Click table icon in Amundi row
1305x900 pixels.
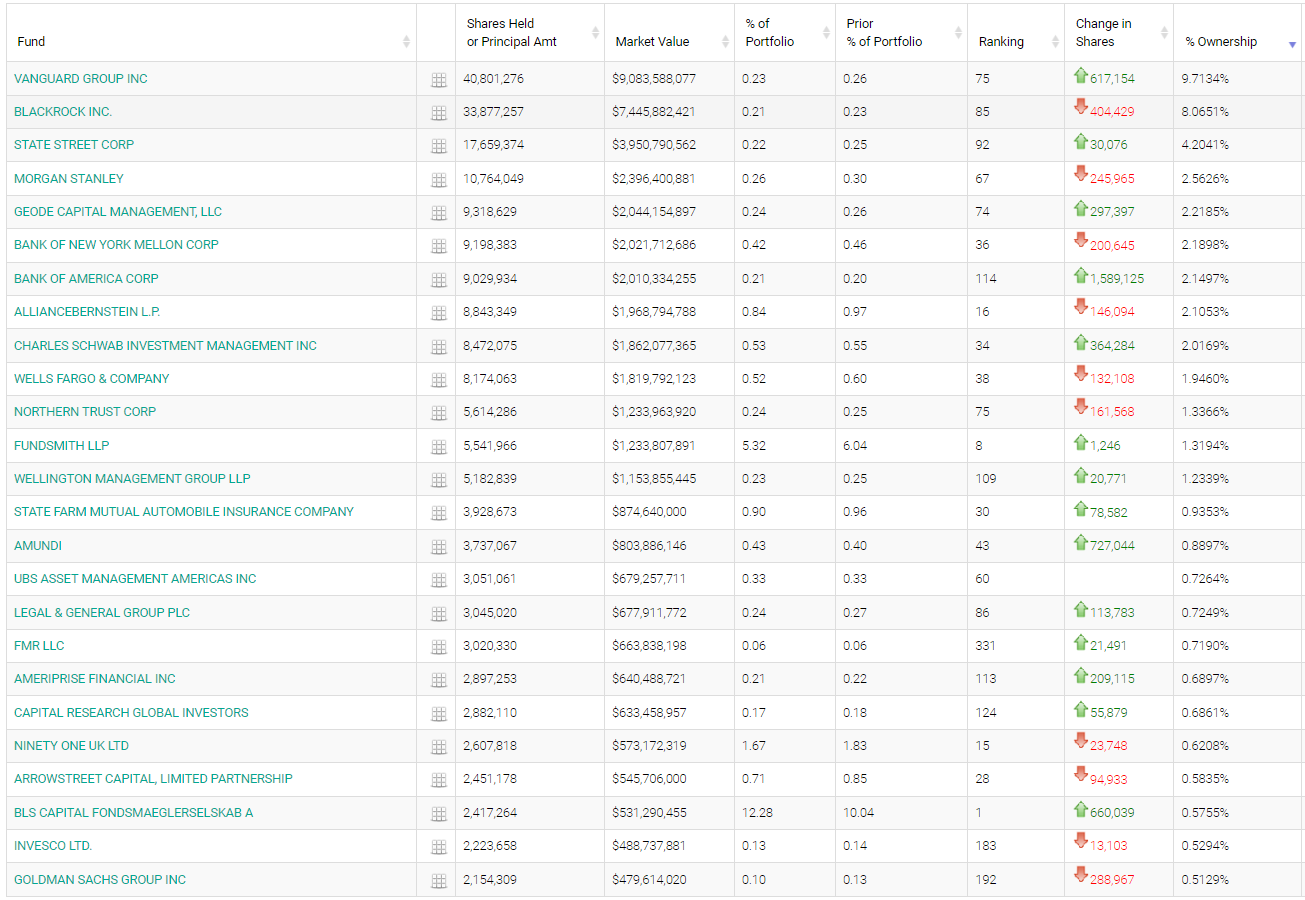[438, 547]
